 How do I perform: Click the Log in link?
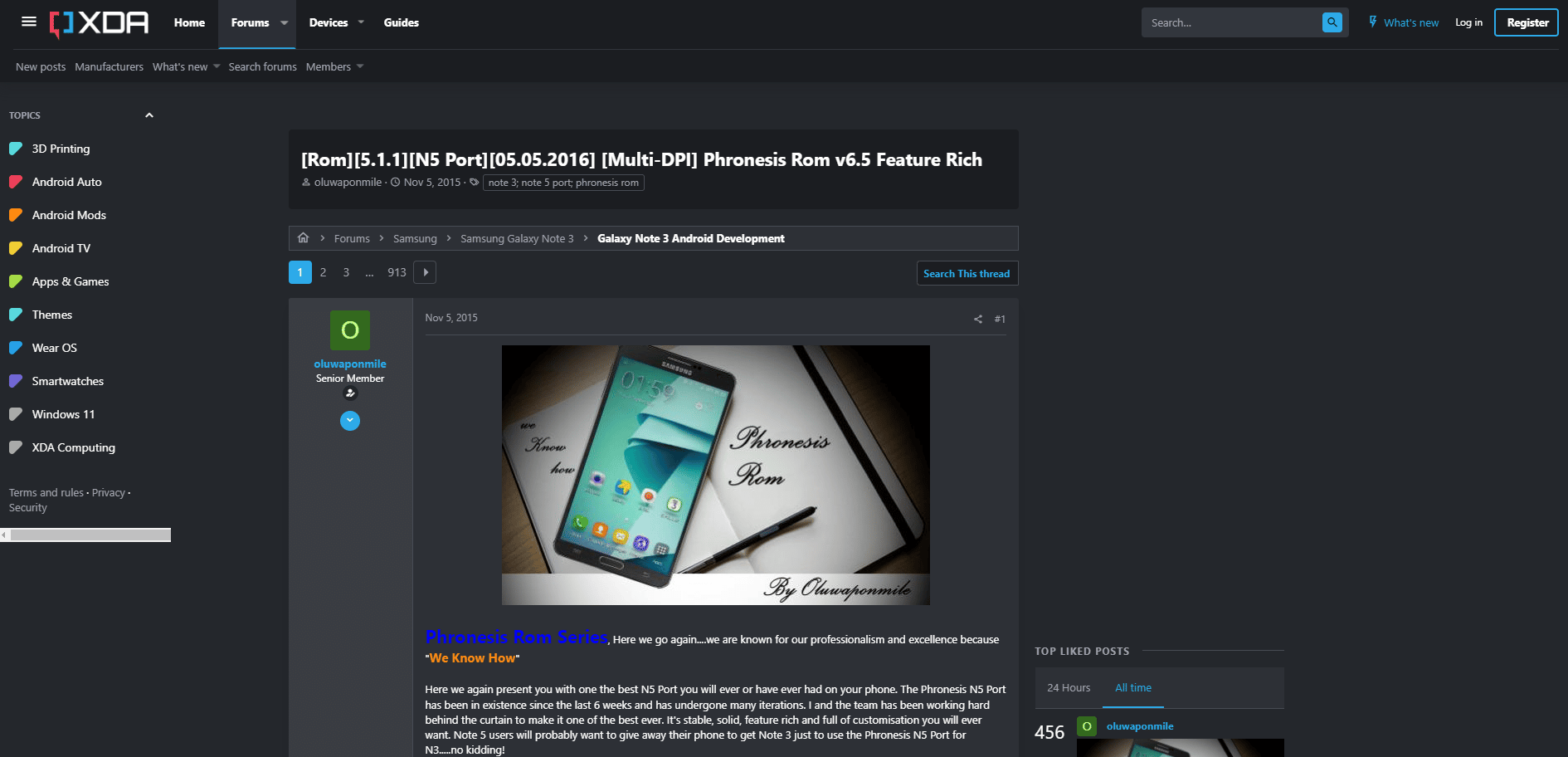[x=1468, y=22]
